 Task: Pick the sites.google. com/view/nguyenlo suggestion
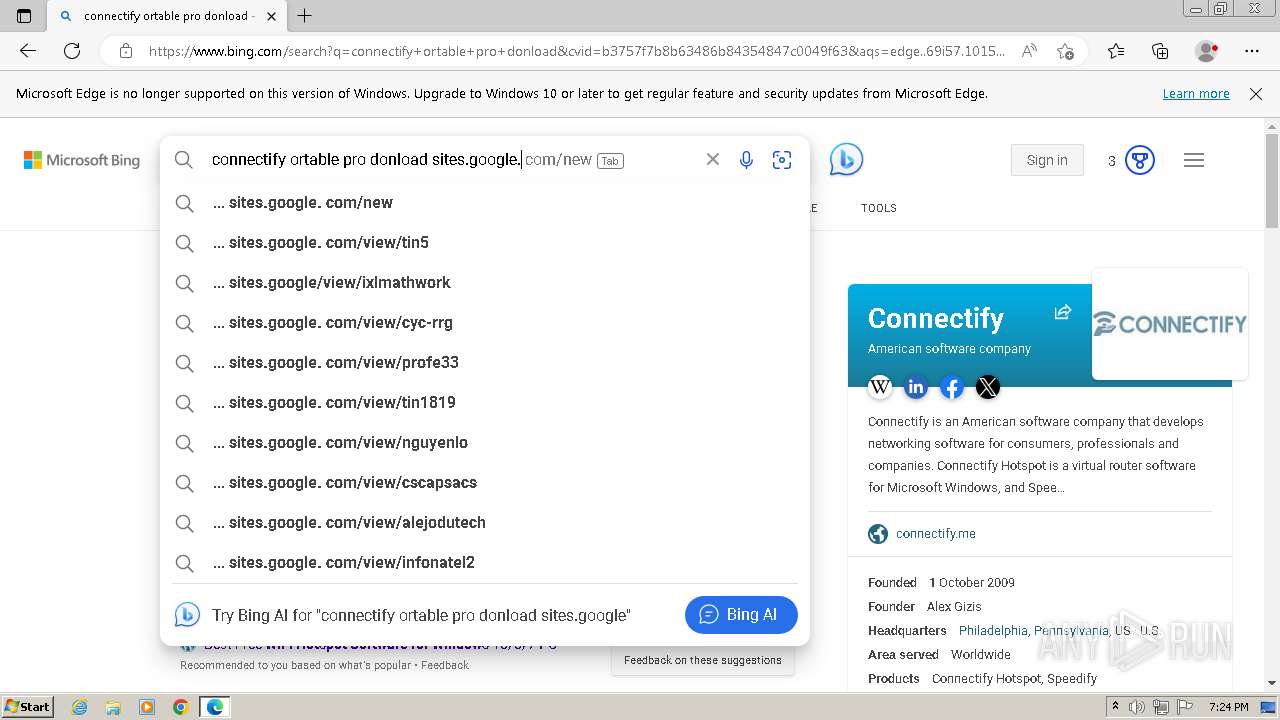click(485, 442)
